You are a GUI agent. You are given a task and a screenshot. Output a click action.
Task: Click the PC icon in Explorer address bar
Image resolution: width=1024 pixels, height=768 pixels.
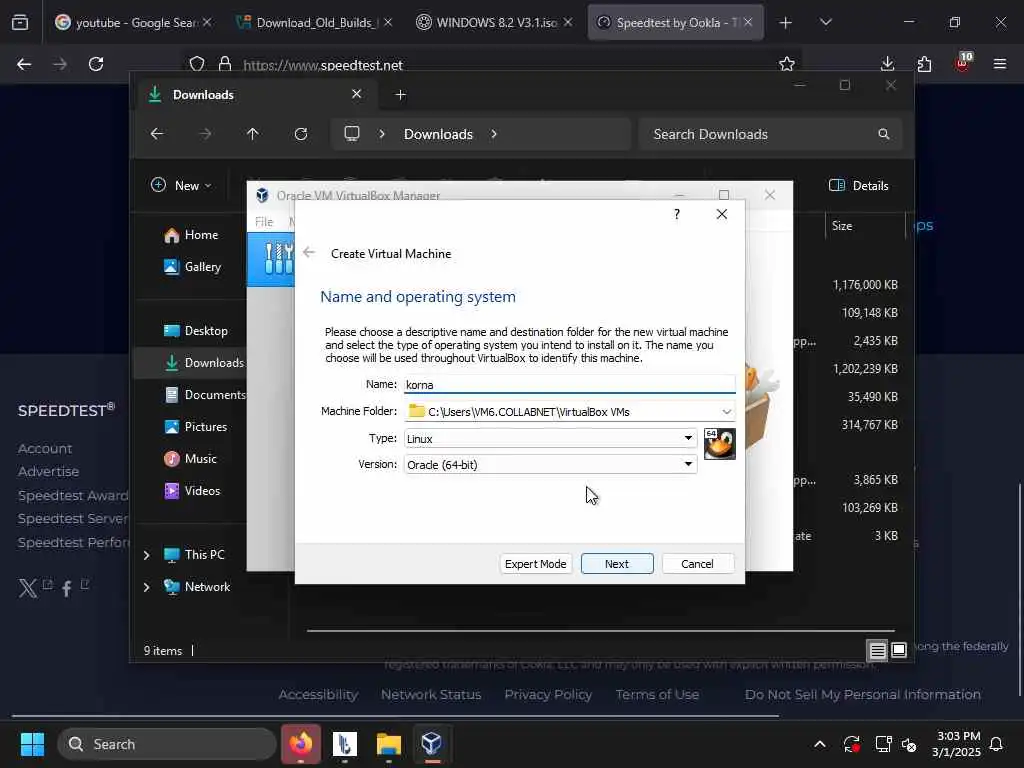(352, 134)
